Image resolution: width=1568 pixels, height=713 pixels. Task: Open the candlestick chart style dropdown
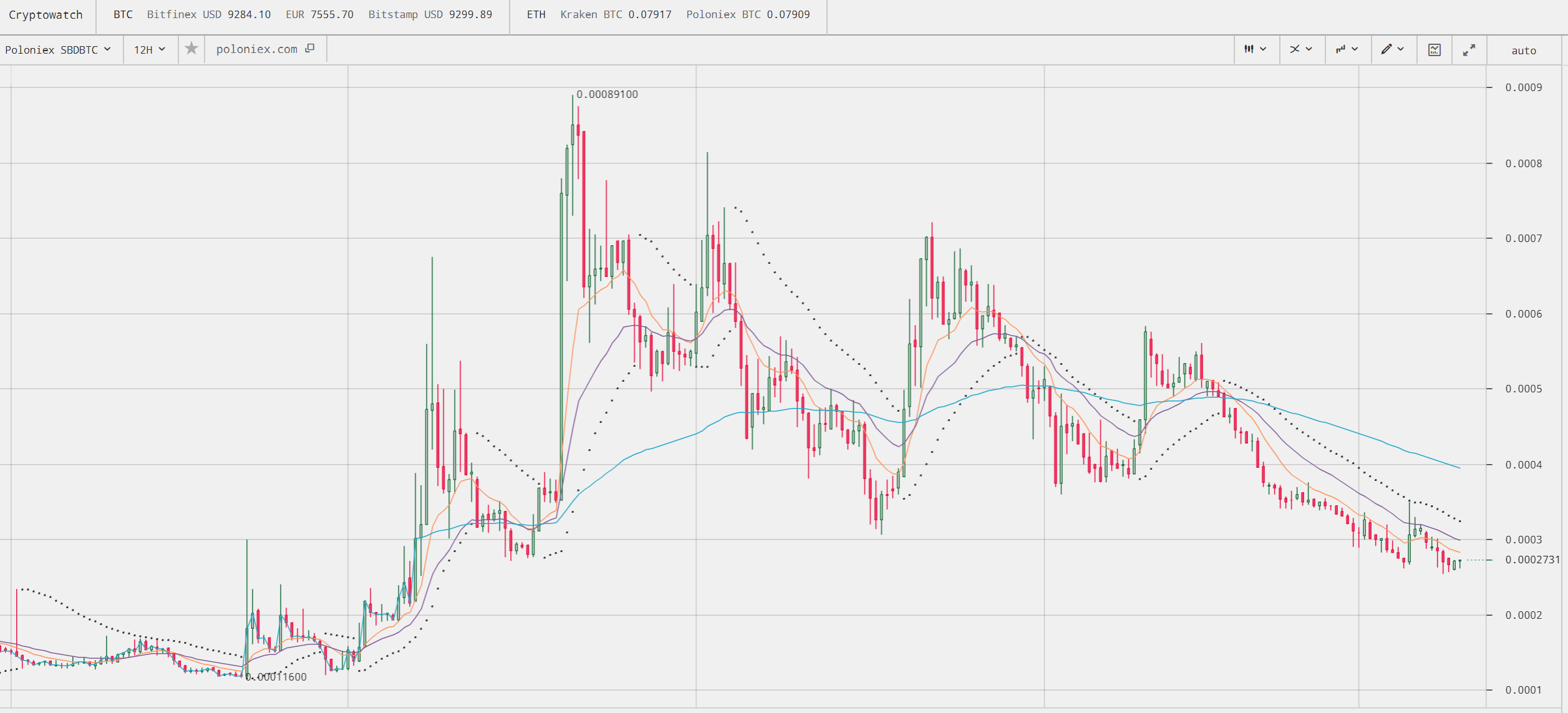pos(1256,49)
